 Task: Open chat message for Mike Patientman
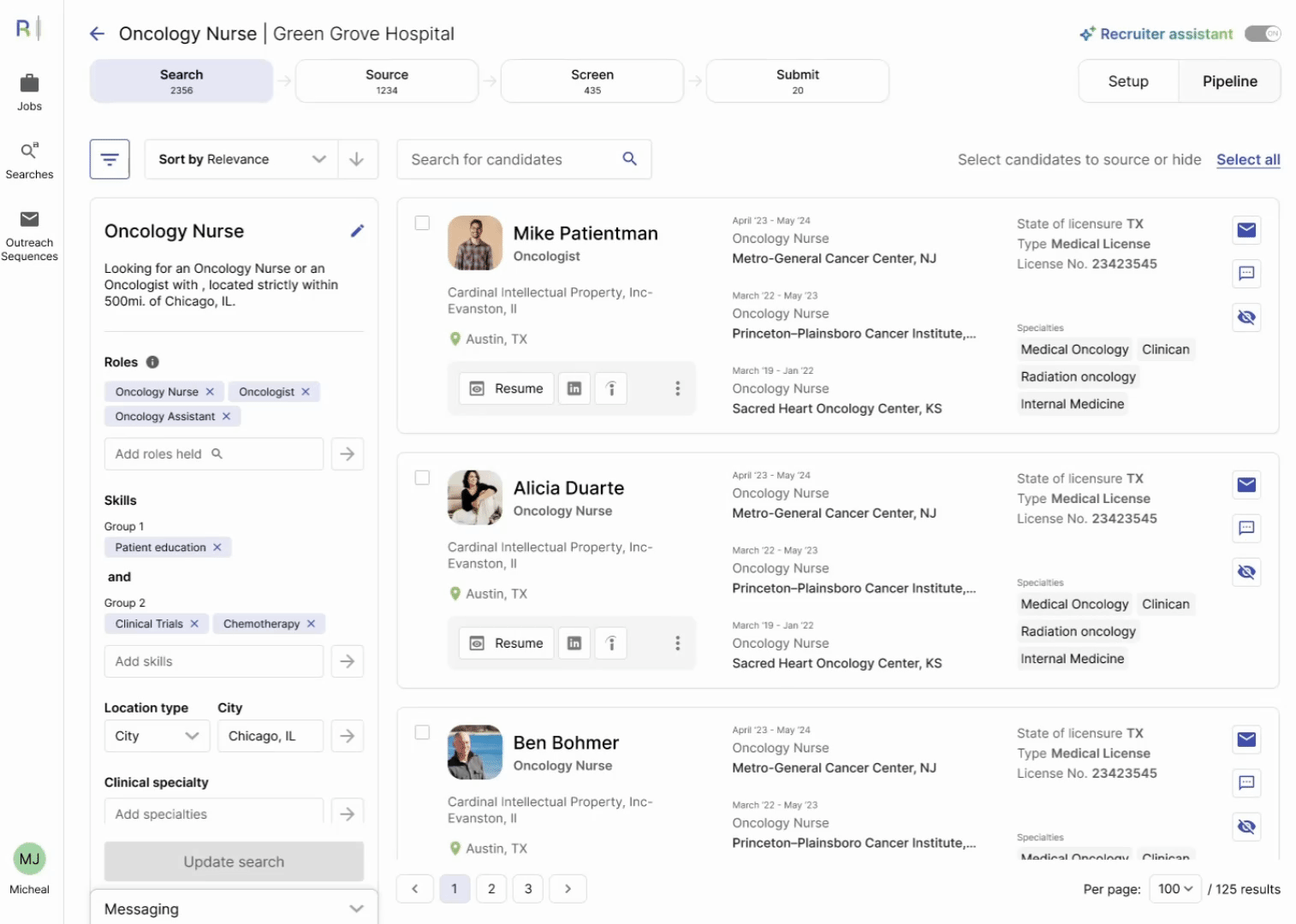[x=1246, y=274]
